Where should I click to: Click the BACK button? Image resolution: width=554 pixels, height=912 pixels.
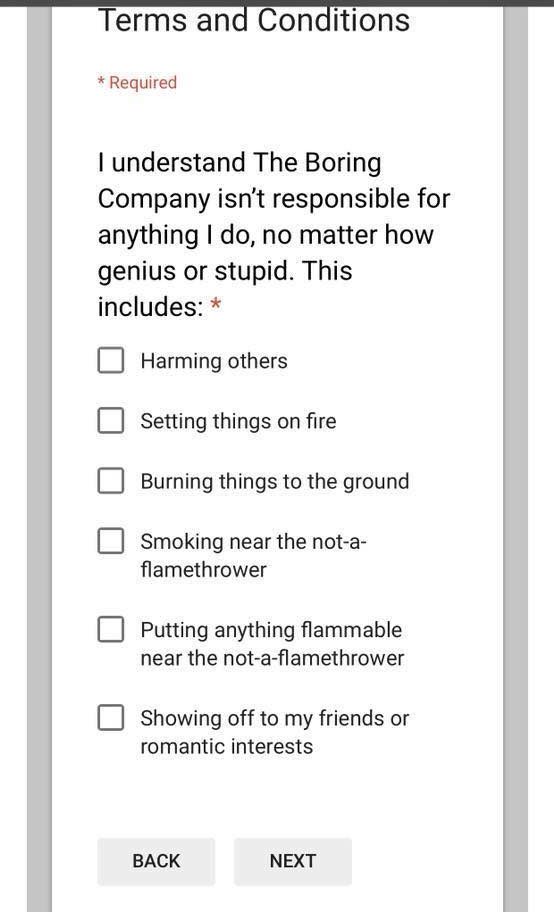(156, 861)
